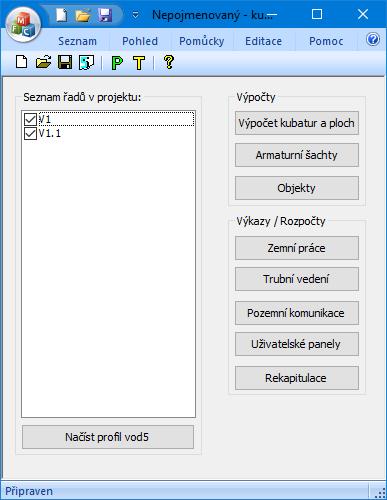The image size is (387, 500).
Task: Select the V1.1 row text
Action: pos(50,134)
